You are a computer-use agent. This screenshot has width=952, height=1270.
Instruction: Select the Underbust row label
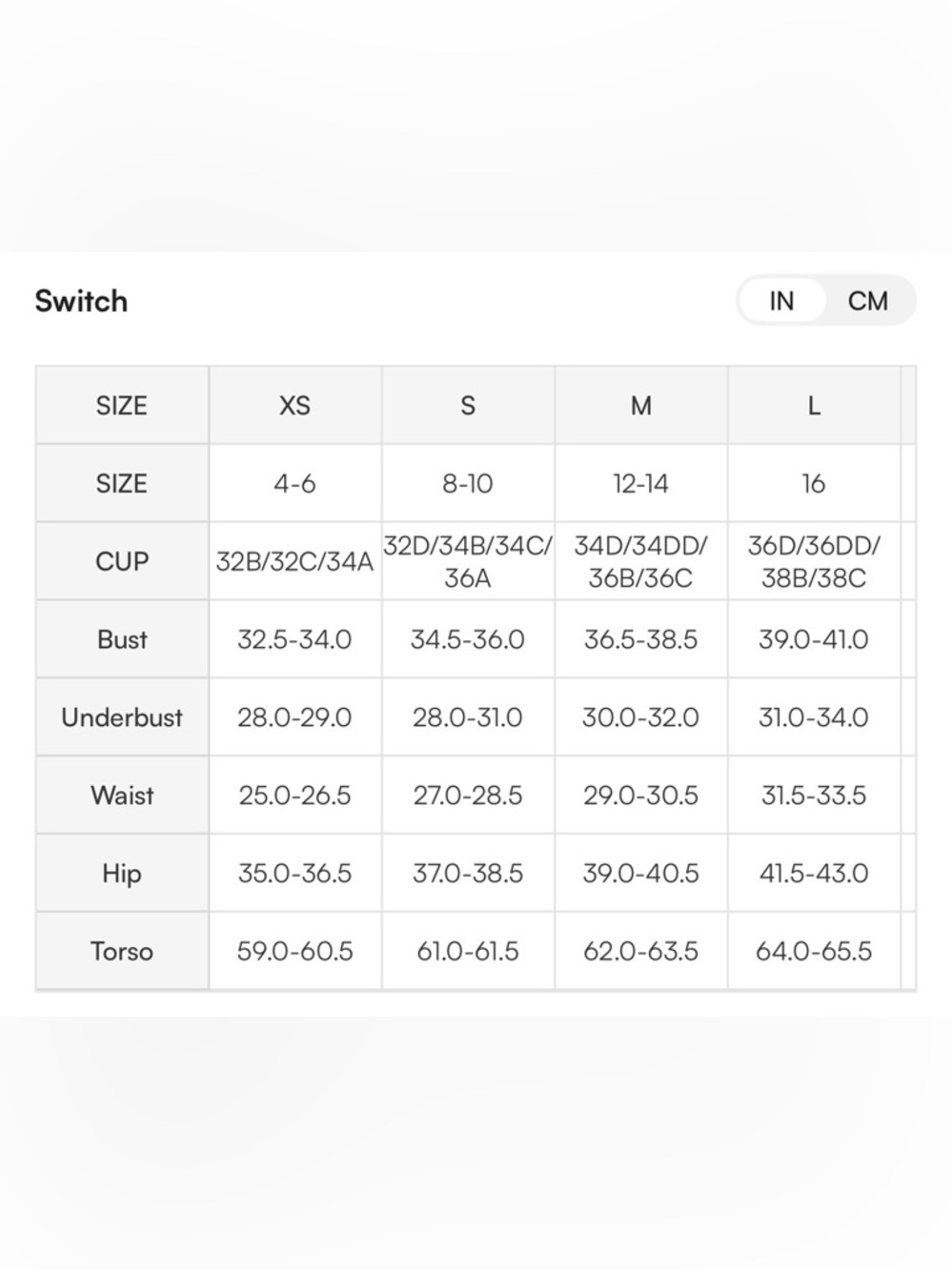click(122, 717)
